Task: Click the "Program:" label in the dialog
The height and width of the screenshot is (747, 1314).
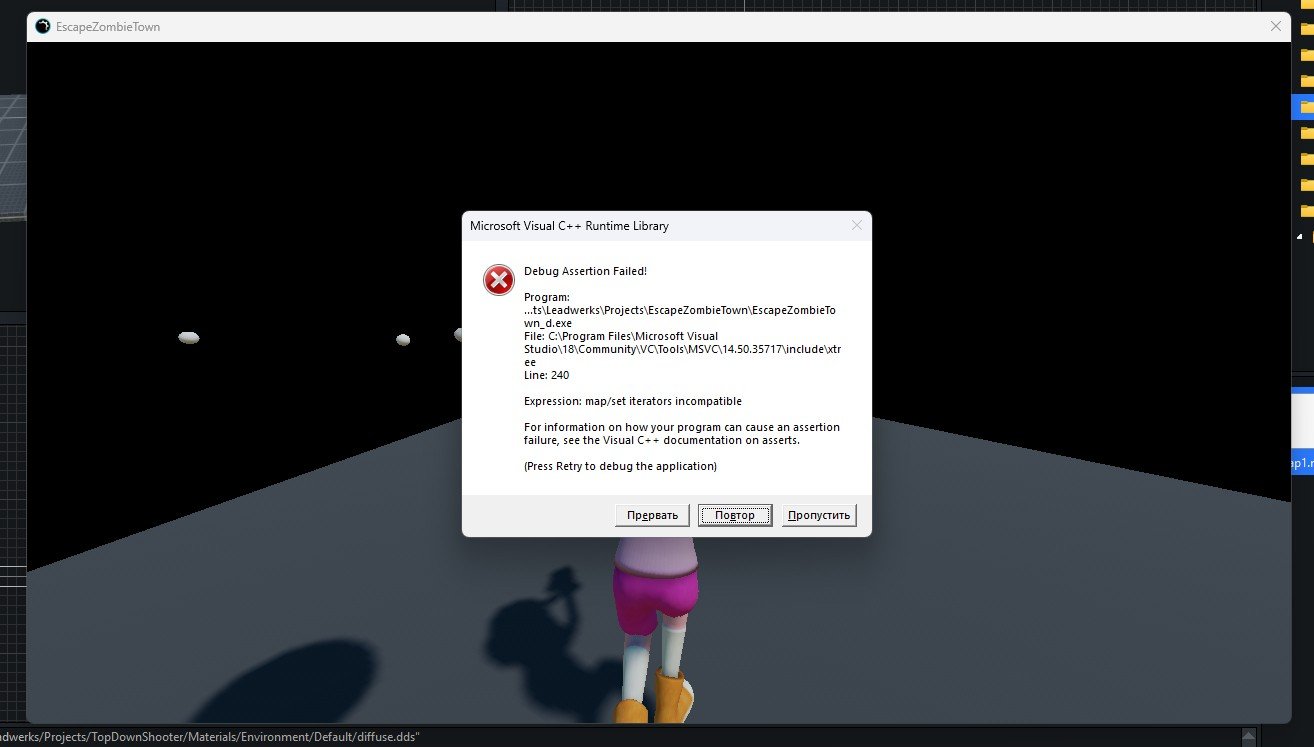Action: point(547,297)
